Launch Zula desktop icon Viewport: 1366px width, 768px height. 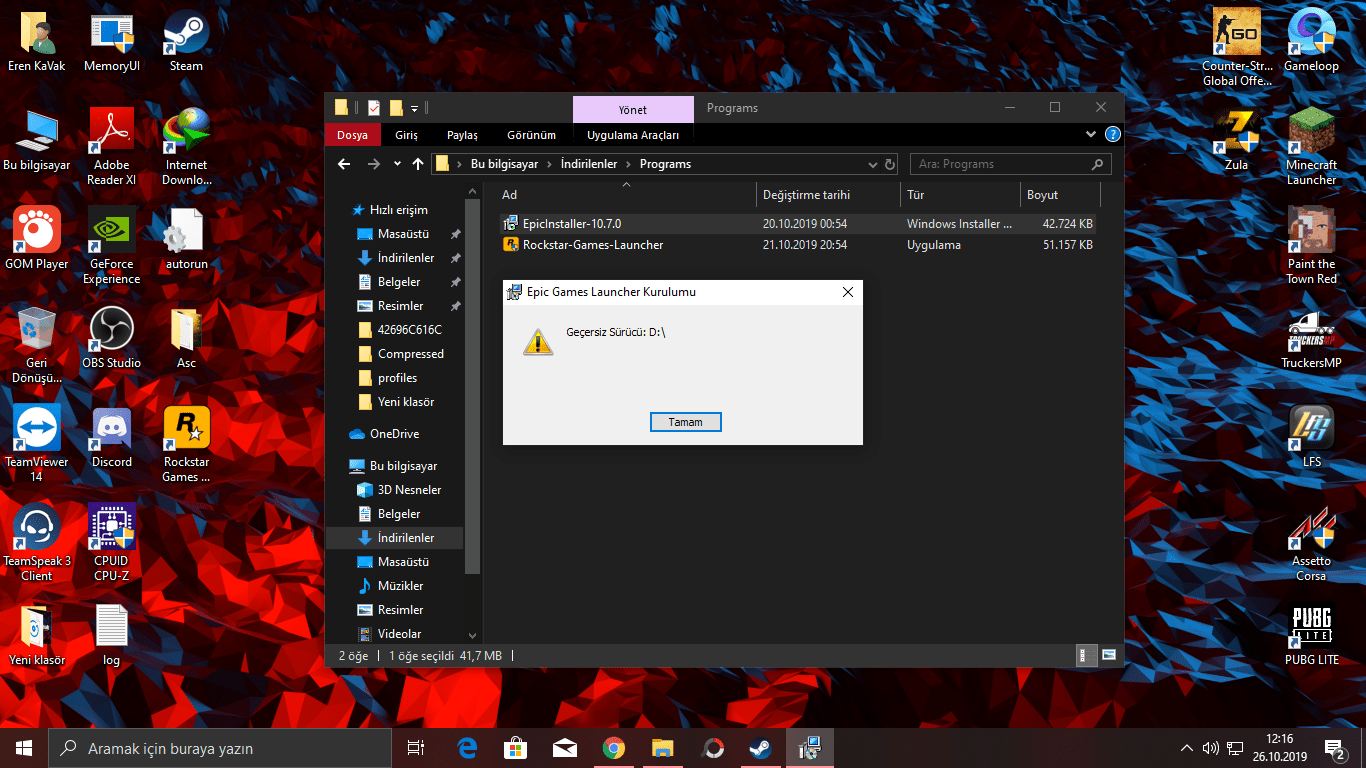pos(1237,139)
